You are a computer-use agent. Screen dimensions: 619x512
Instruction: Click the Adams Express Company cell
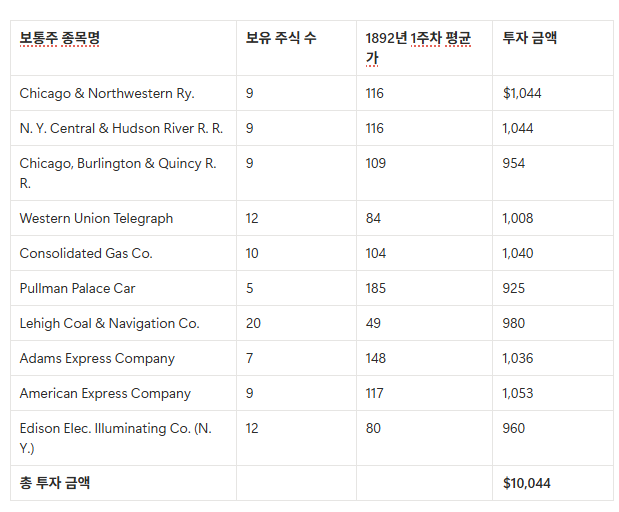(97, 358)
